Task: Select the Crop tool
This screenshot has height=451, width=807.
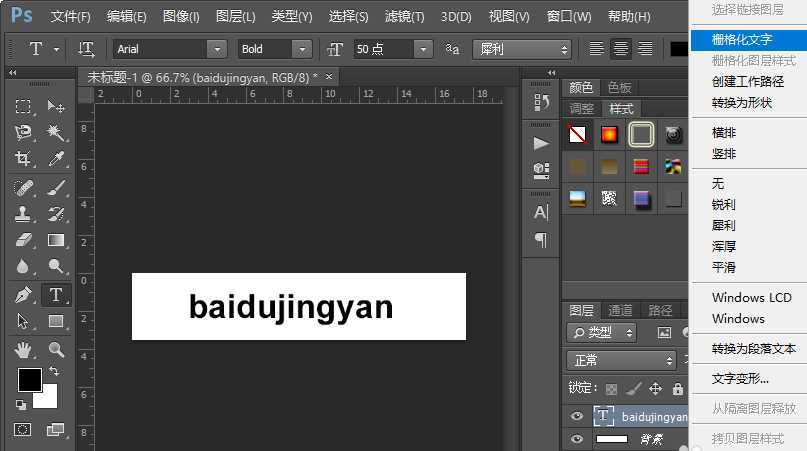Action: click(23, 159)
